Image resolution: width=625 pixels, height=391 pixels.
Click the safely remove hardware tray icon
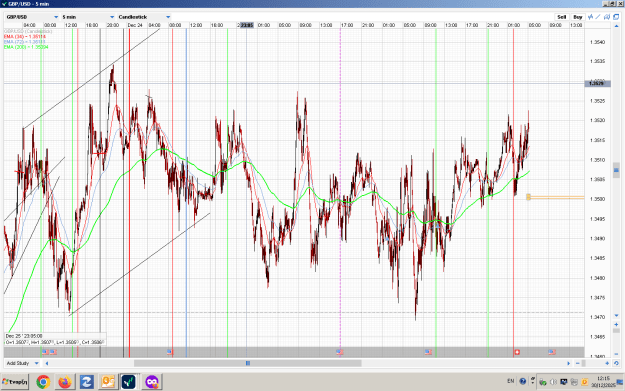click(542, 382)
